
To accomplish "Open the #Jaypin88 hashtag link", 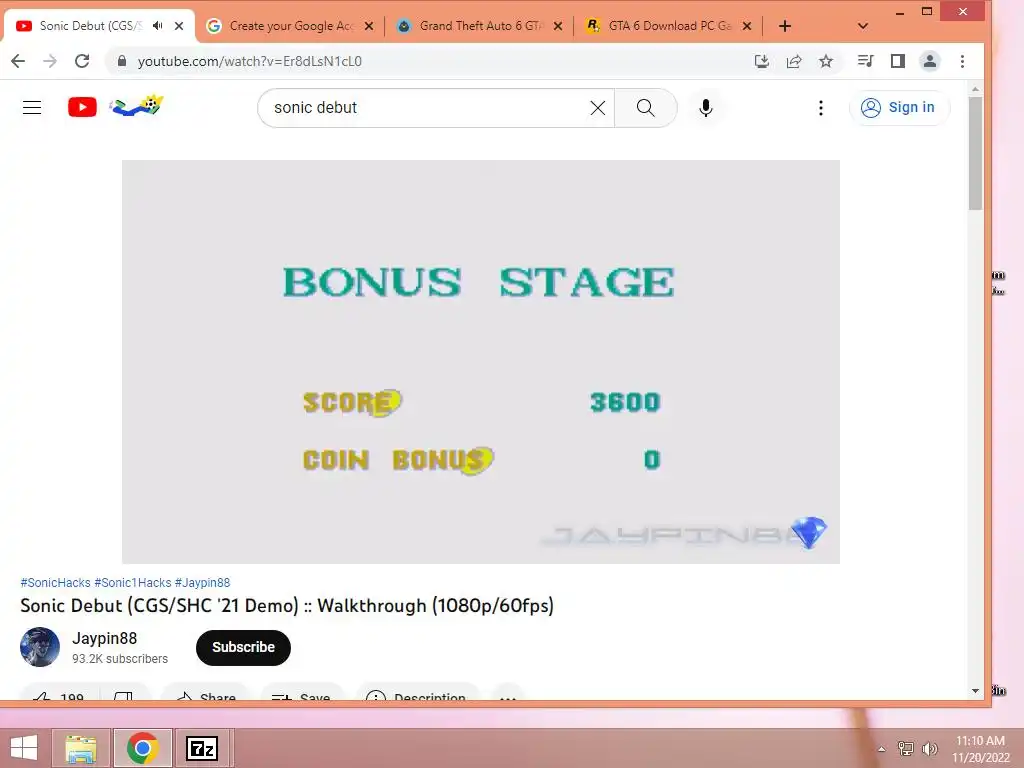I will pyautogui.click(x=202, y=583).
